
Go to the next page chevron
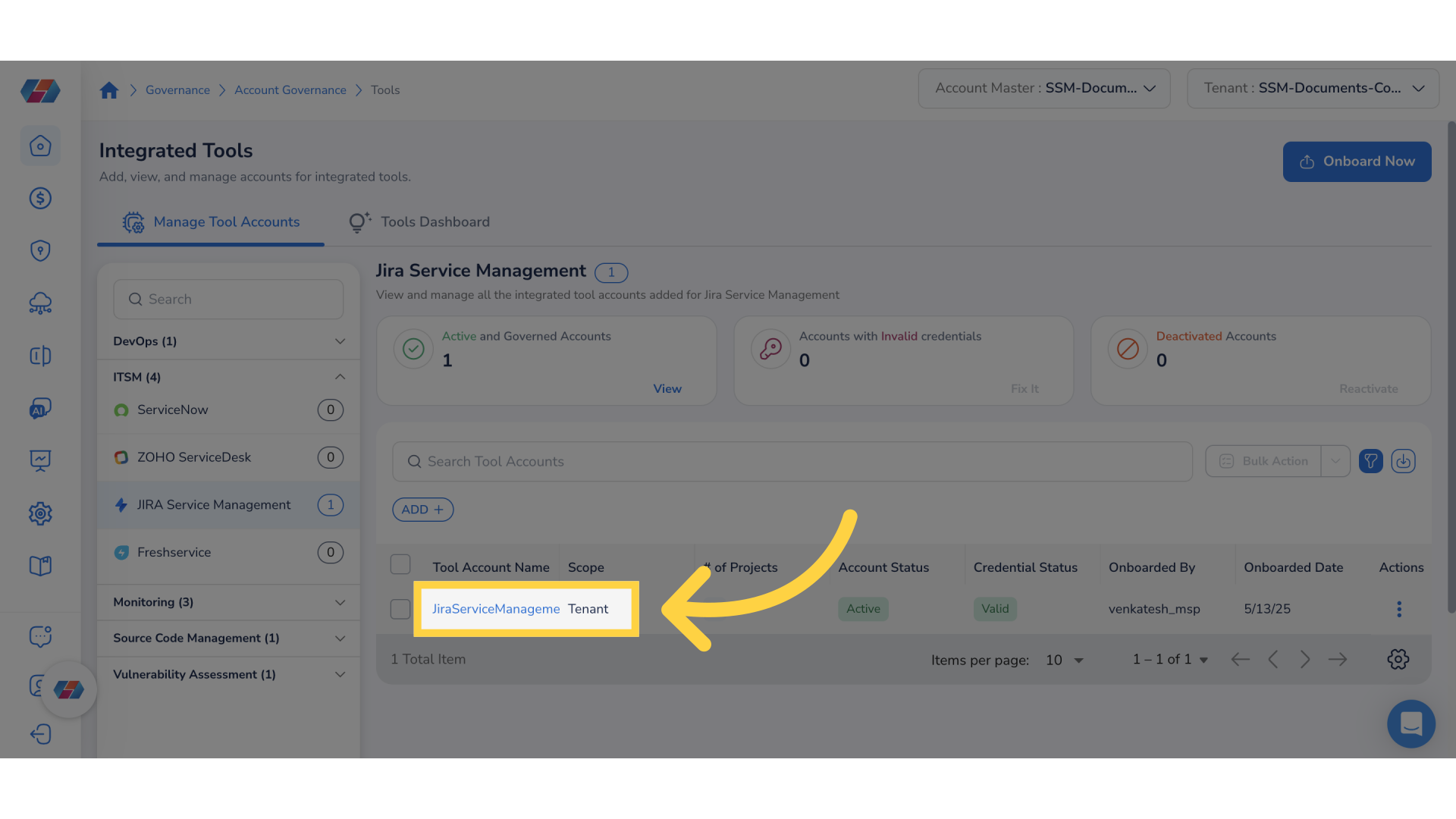[1305, 659]
